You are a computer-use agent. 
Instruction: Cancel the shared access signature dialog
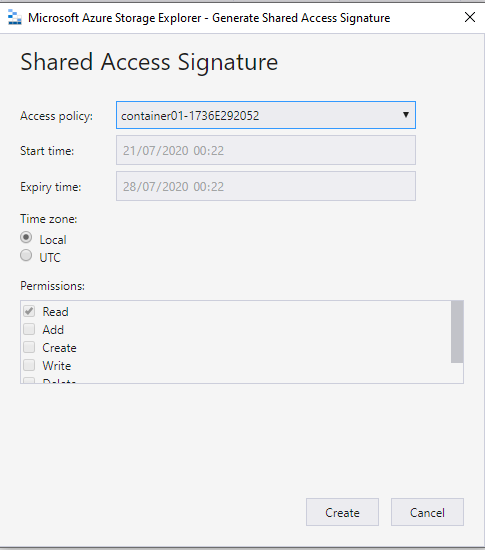[427, 512]
